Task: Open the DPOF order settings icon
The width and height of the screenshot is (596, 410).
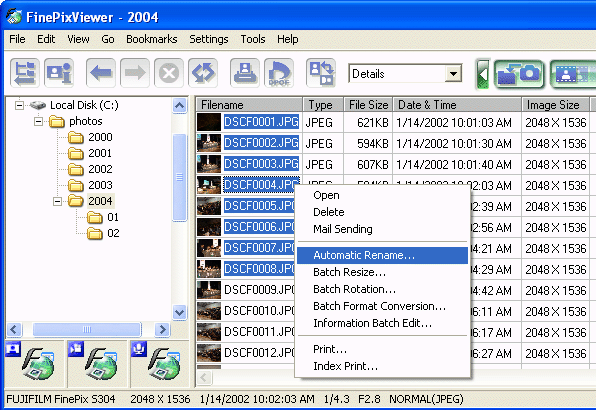Action: [x=279, y=72]
